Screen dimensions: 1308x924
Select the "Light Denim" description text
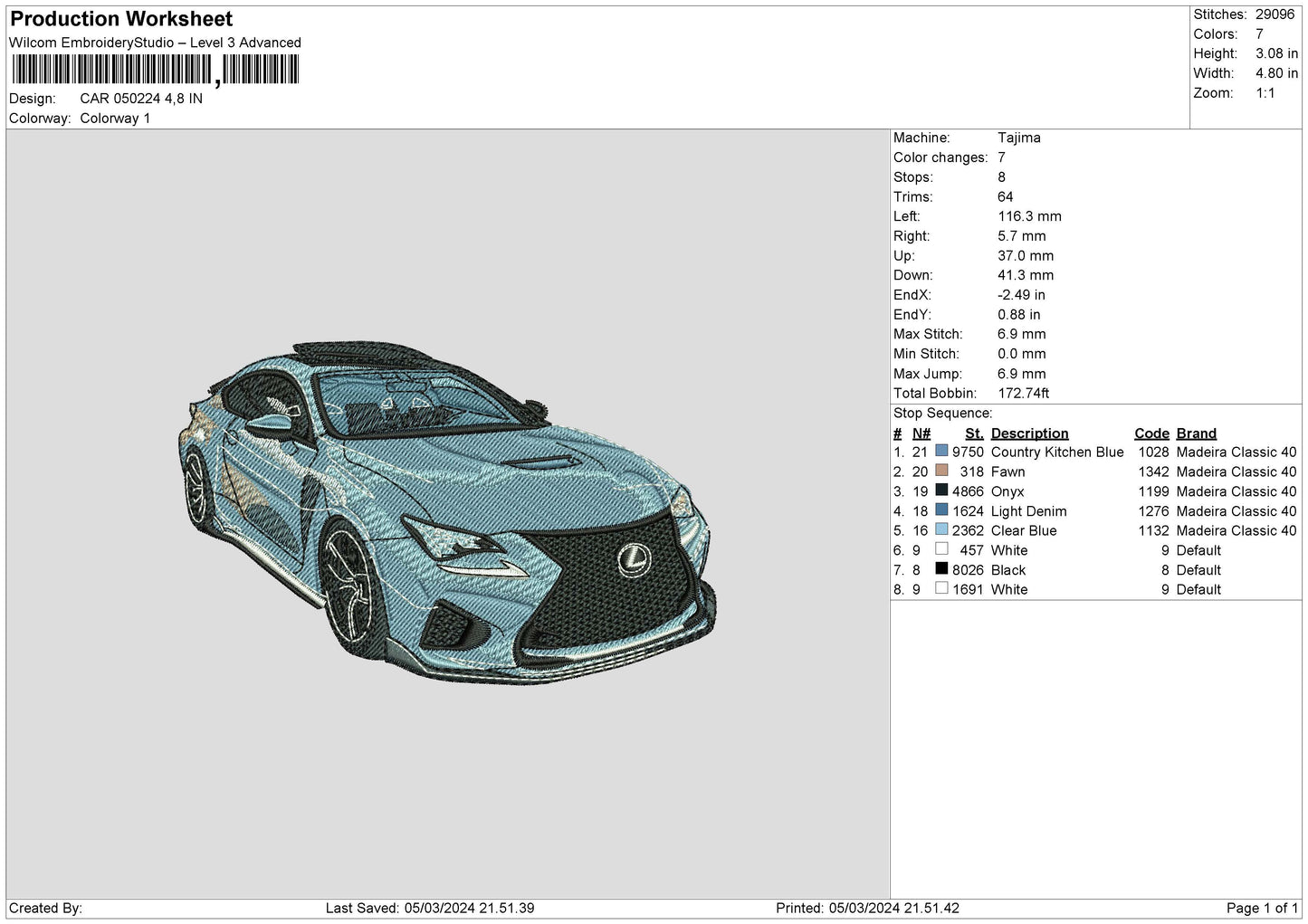[1029, 511]
